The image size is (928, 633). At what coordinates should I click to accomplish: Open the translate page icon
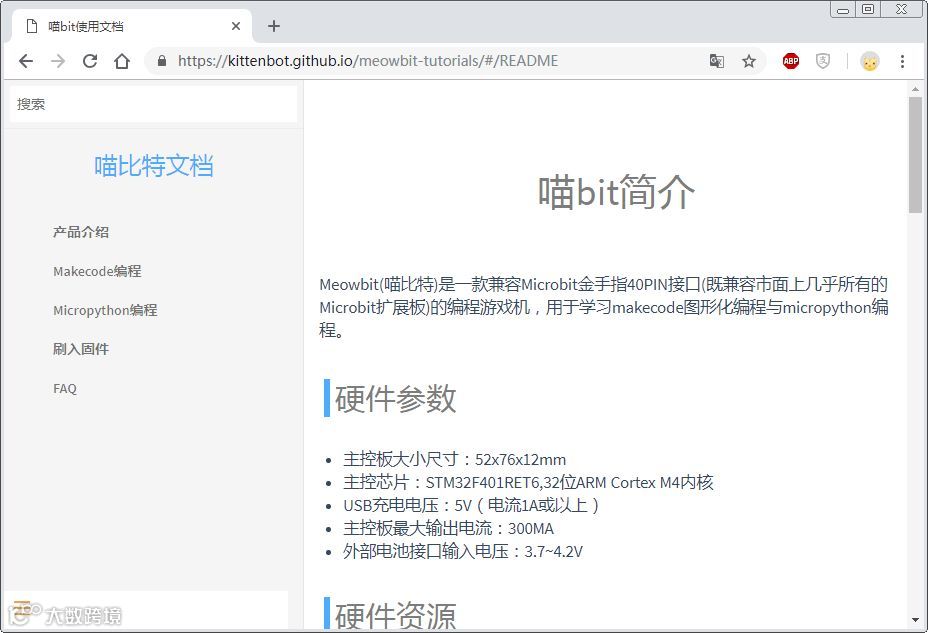click(717, 61)
